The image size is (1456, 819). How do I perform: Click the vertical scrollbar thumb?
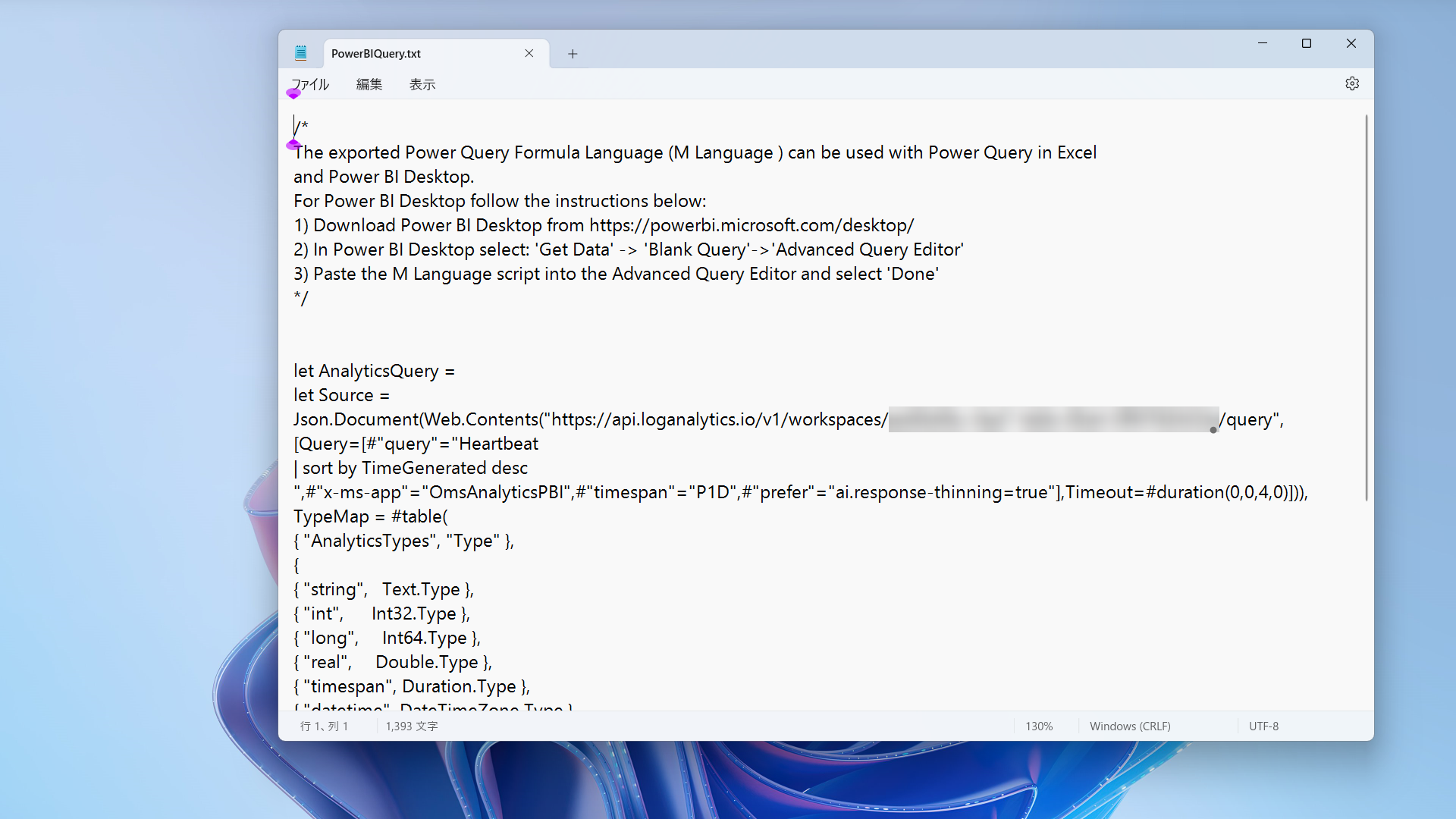coord(1367,307)
